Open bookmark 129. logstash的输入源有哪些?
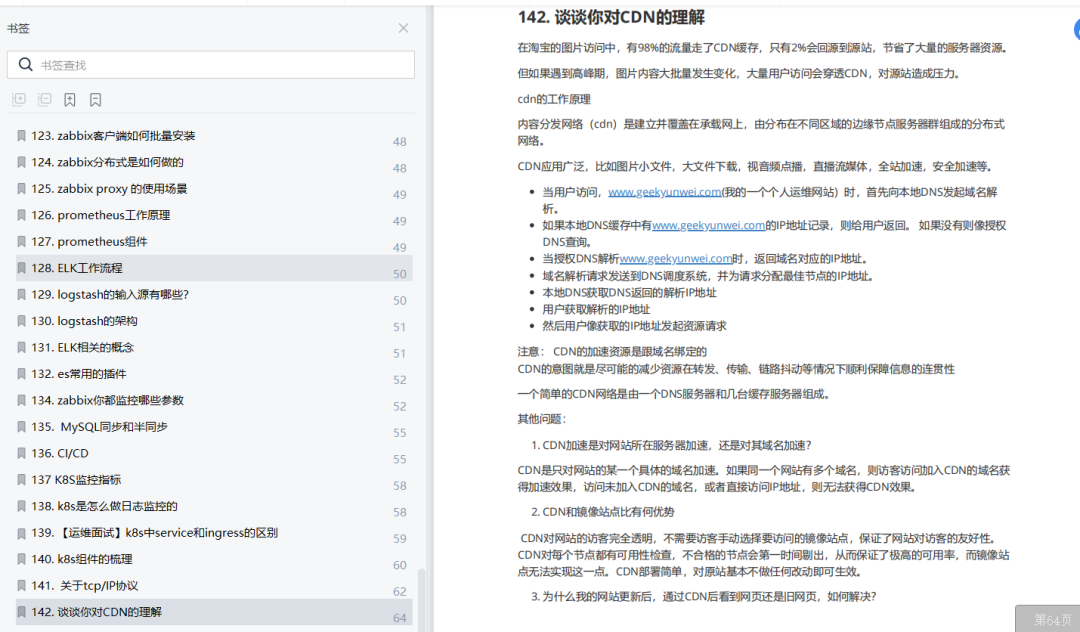Screen dimensions: 1080x632 point(214,295)
